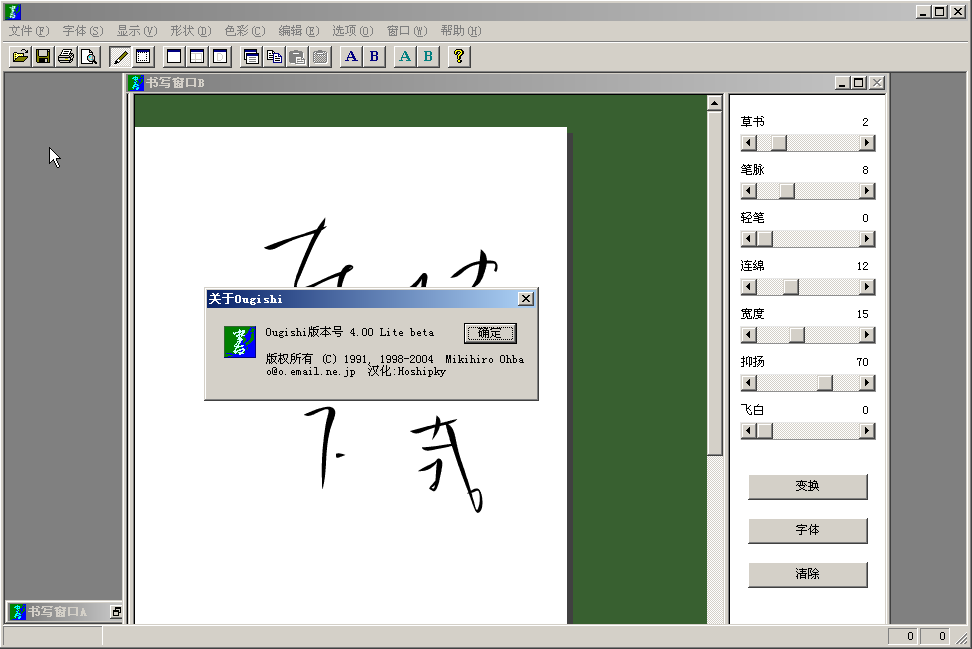This screenshot has height=649, width=972.
Task: Select the pen writing tool
Action: pos(120,57)
